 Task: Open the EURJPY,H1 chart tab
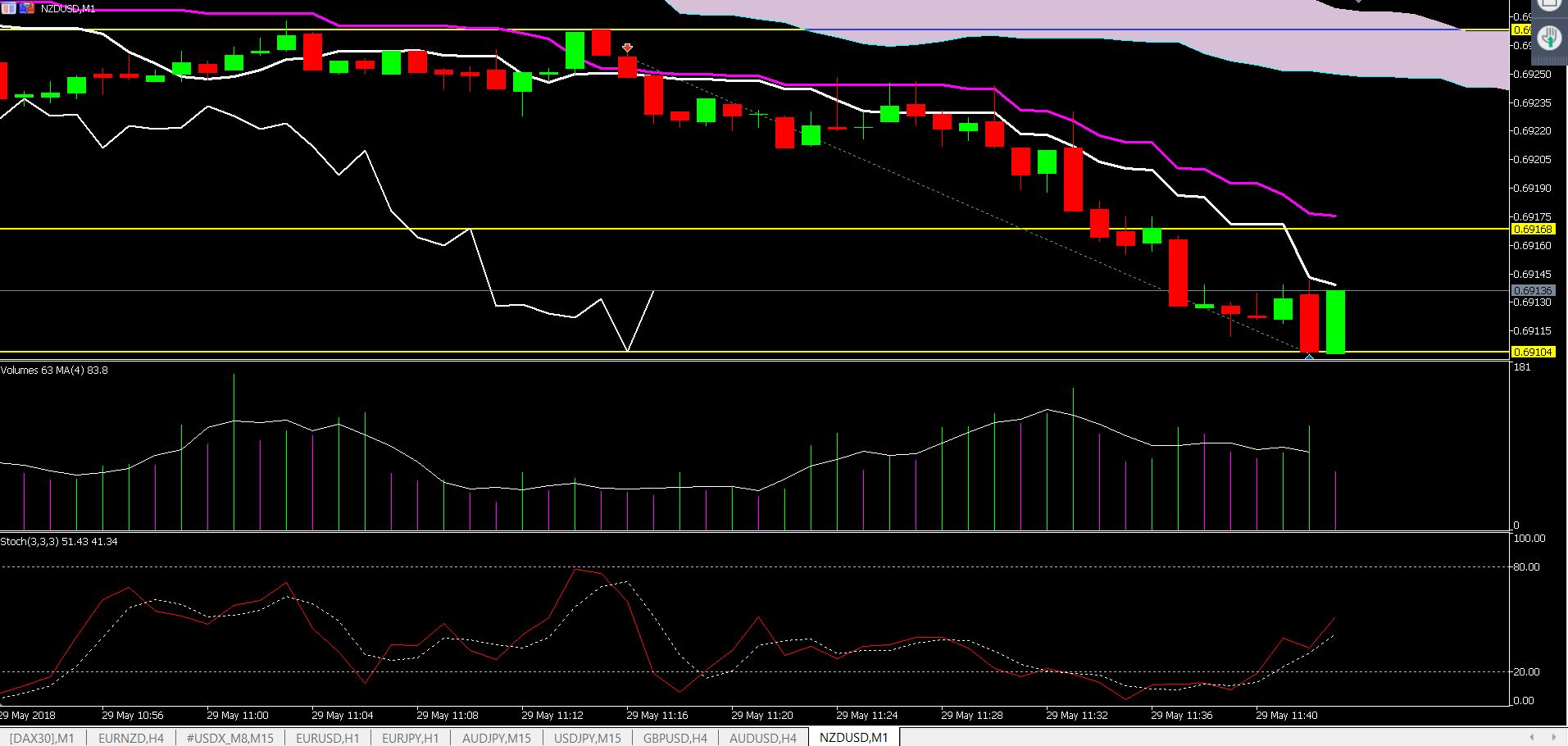point(411,738)
